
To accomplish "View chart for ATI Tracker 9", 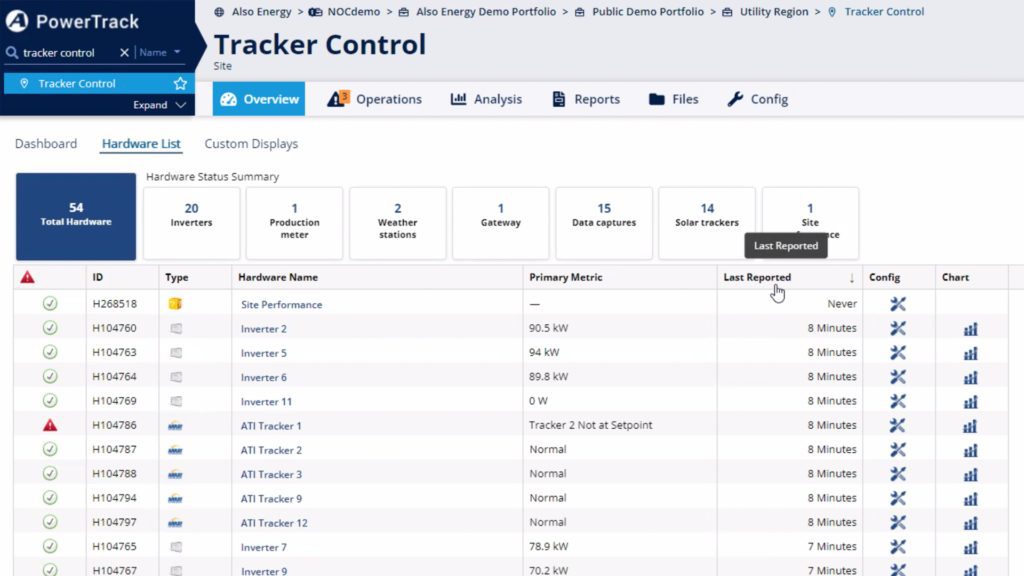I will coord(970,499).
